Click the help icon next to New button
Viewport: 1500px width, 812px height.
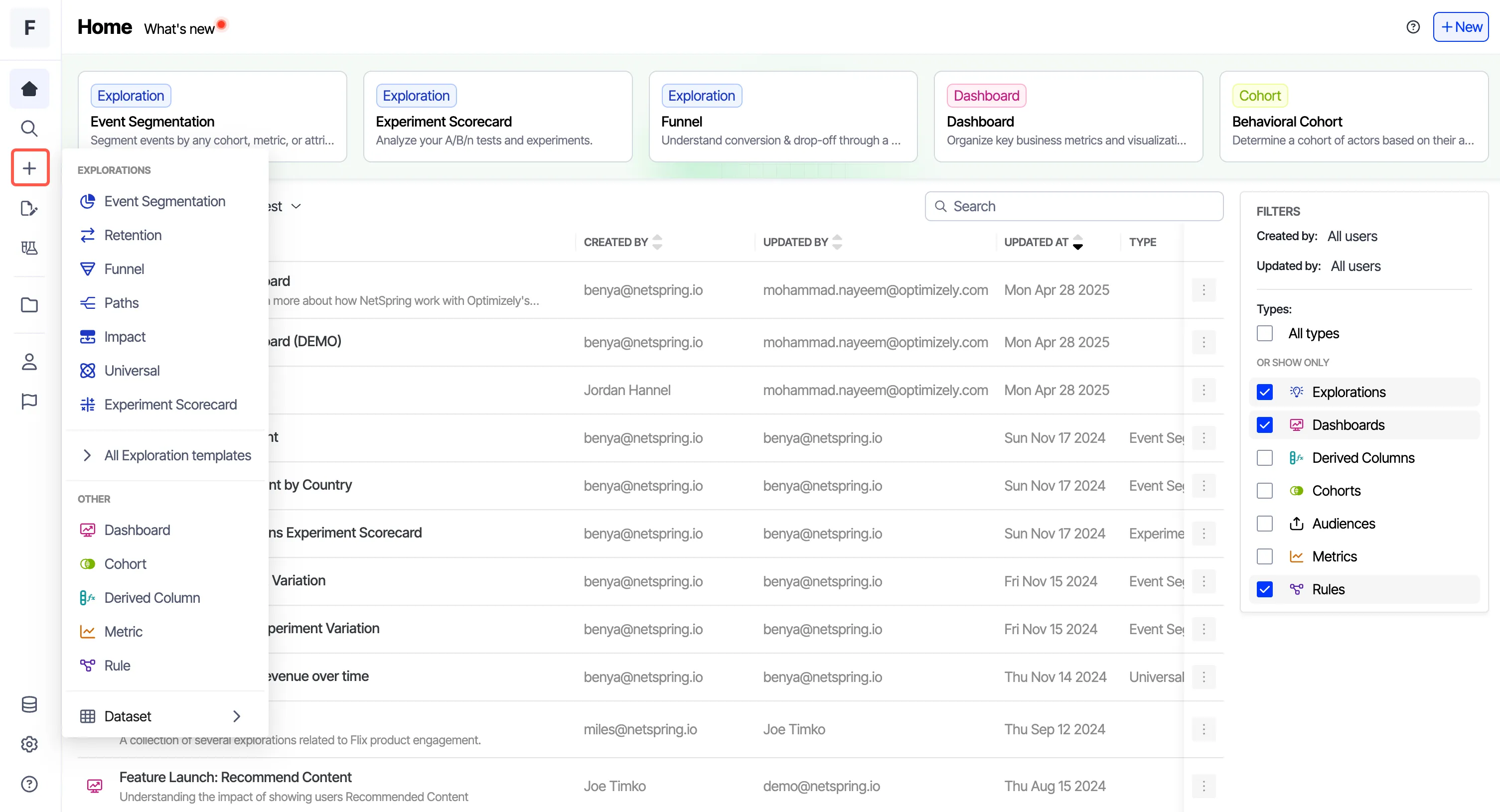[1413, 27]
